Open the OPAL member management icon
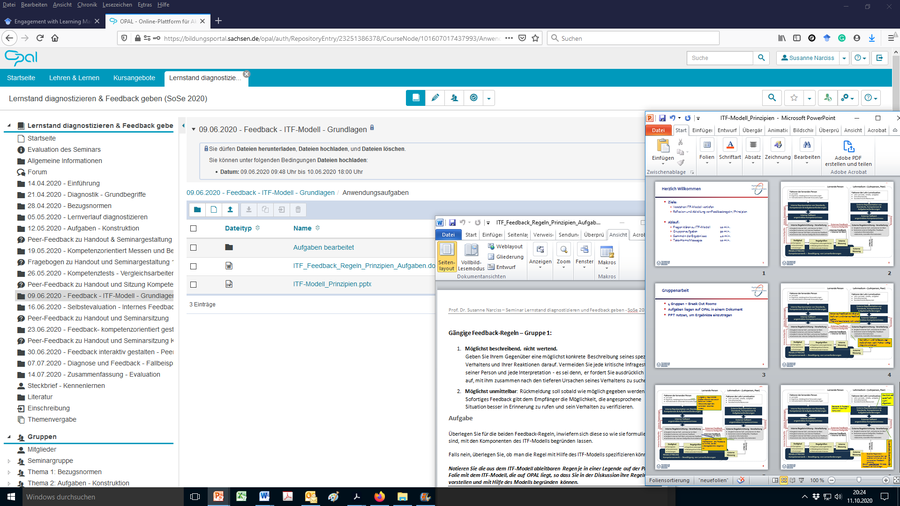 (454, 98)
